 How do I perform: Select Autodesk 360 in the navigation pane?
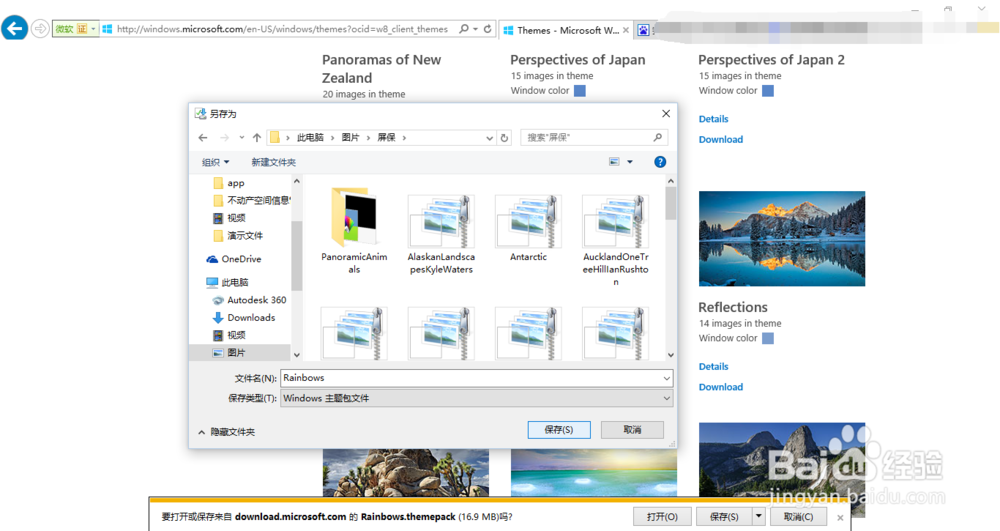(x=249, y=300)
